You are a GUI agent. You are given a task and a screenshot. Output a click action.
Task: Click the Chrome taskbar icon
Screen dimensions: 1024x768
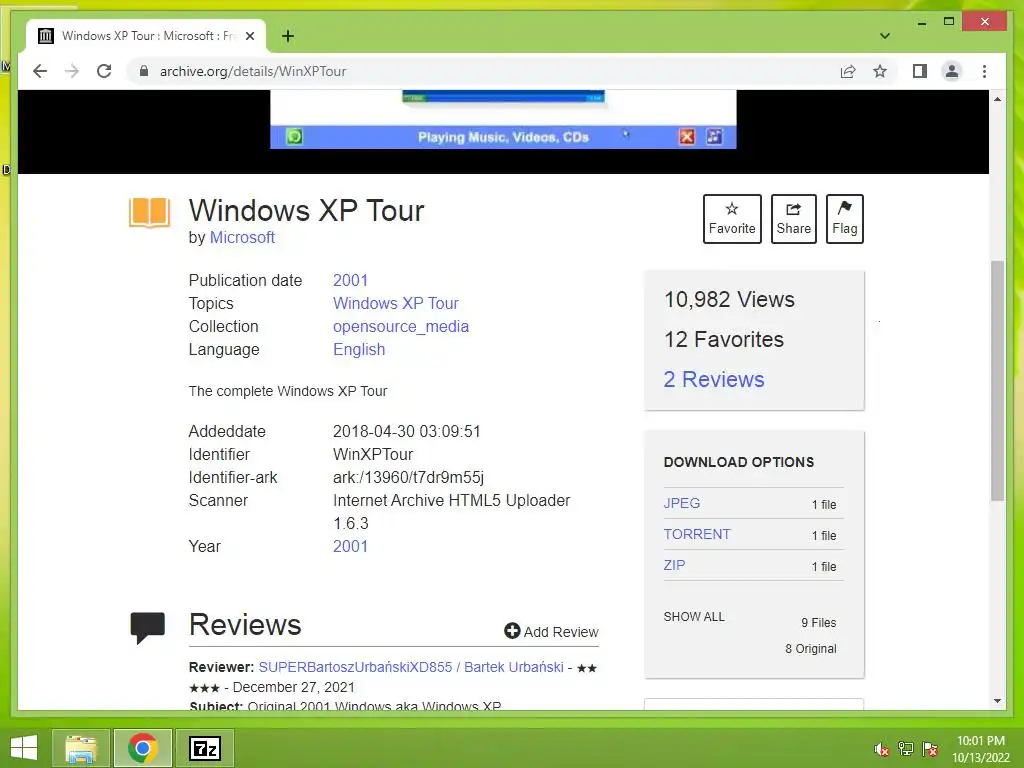[x=142, y=748]
